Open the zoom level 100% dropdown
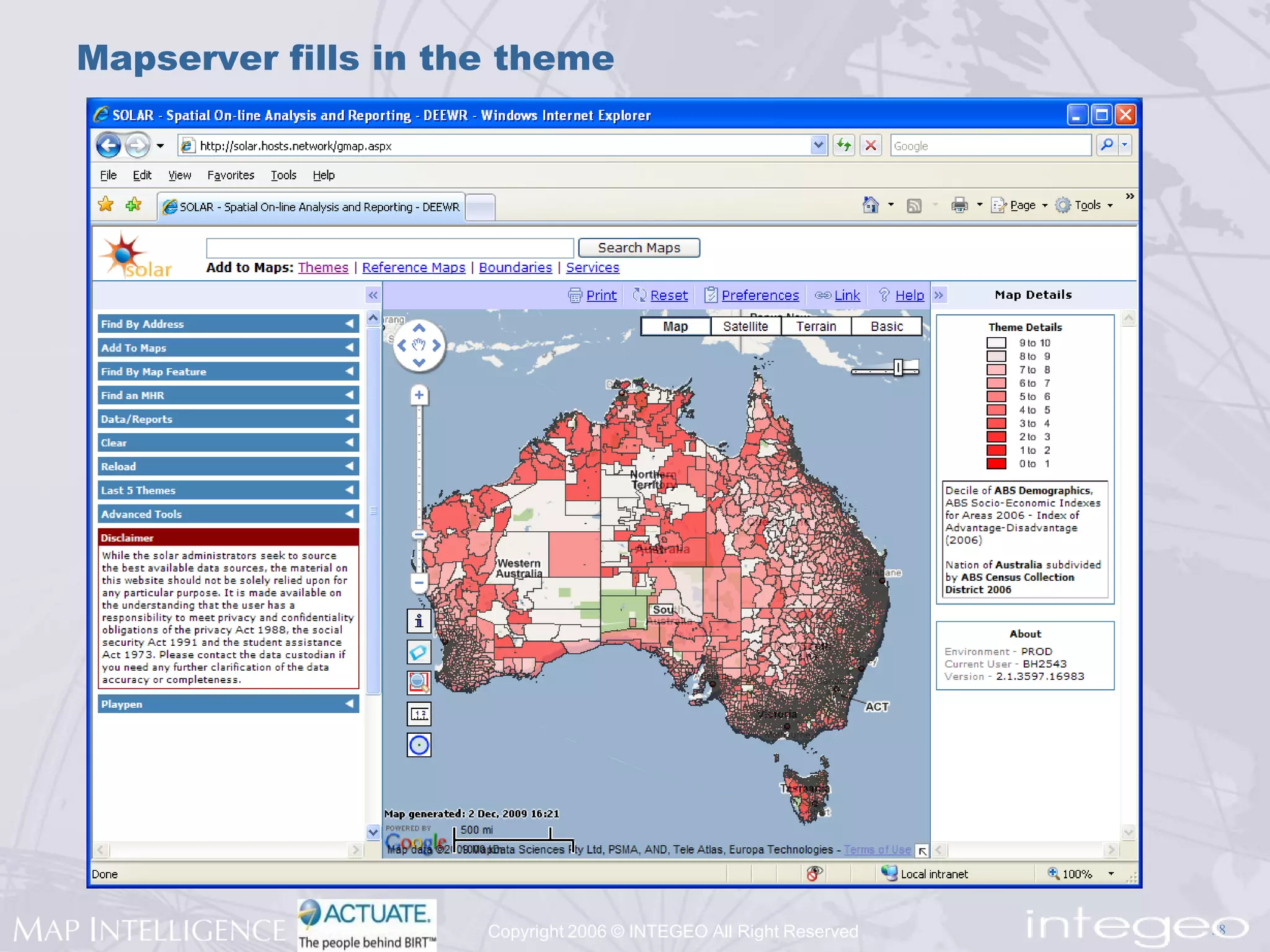This screenshot has width=1270, height=952. [x=1111, y=874]
